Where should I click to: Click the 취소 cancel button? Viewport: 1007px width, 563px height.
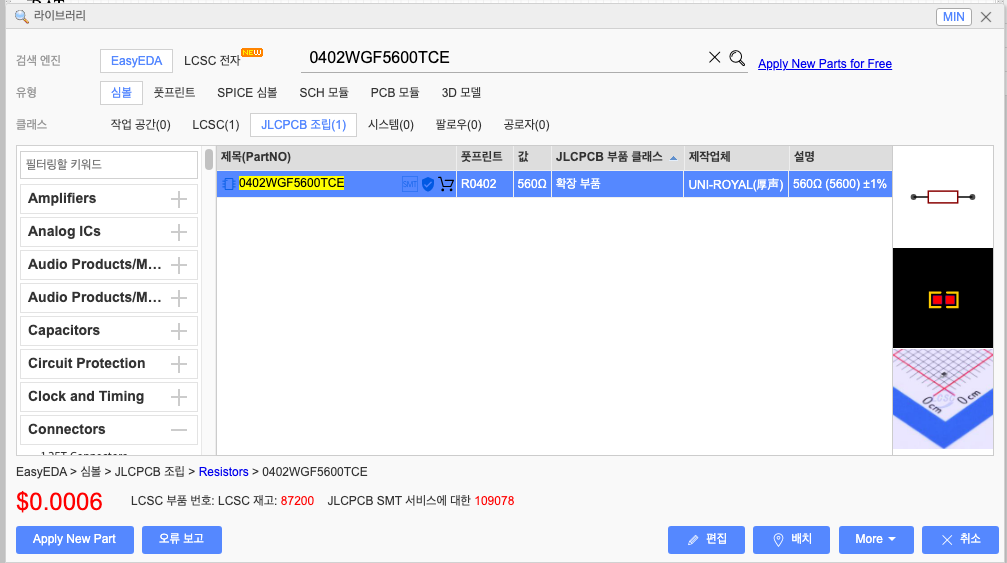click(x=960, y=540)
